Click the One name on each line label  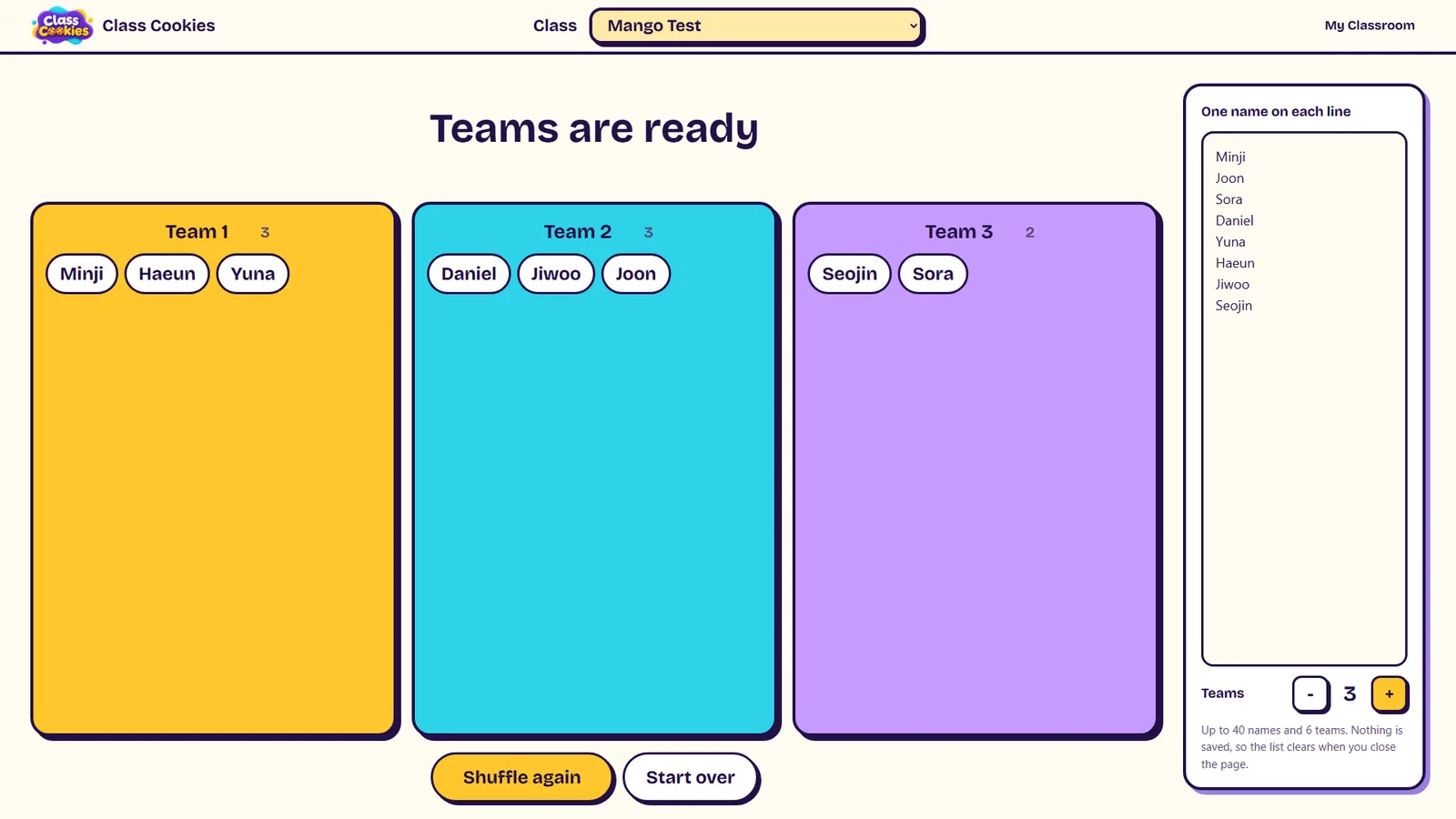[1276, 112]
